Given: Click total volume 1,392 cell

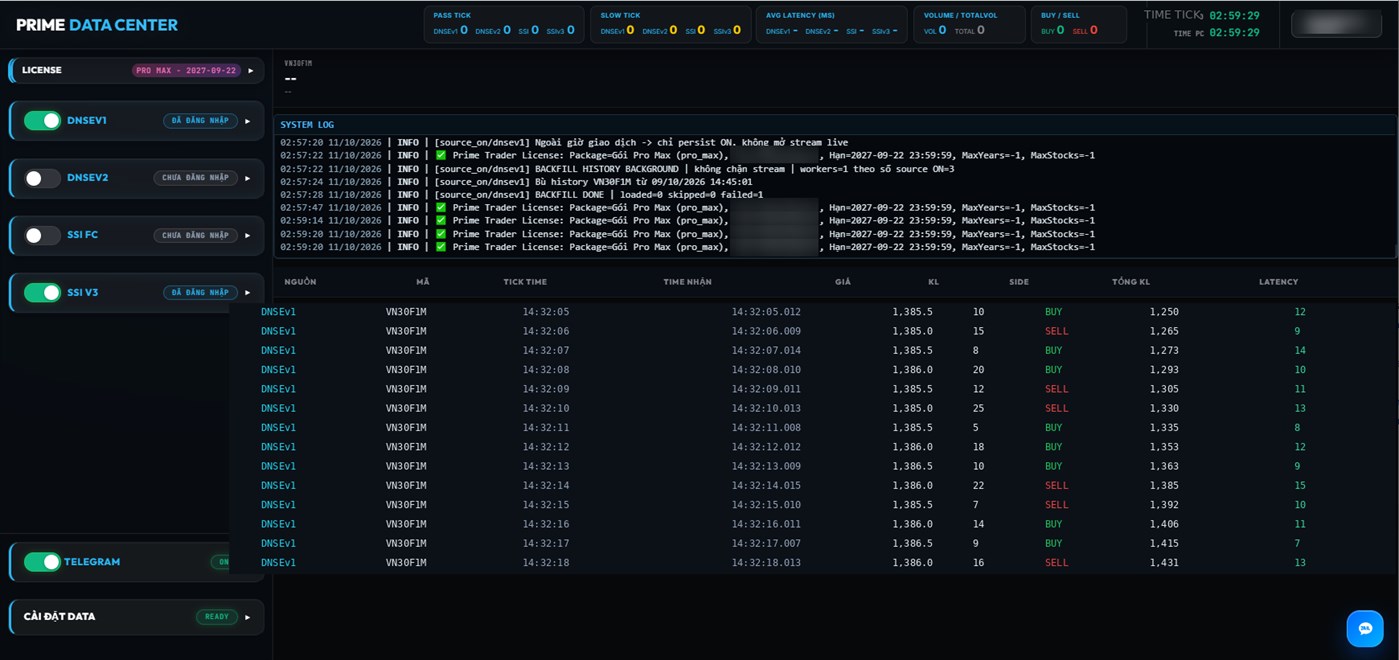Looking at the screenshot, I should pyautogui.click(x=1164, y=505).
